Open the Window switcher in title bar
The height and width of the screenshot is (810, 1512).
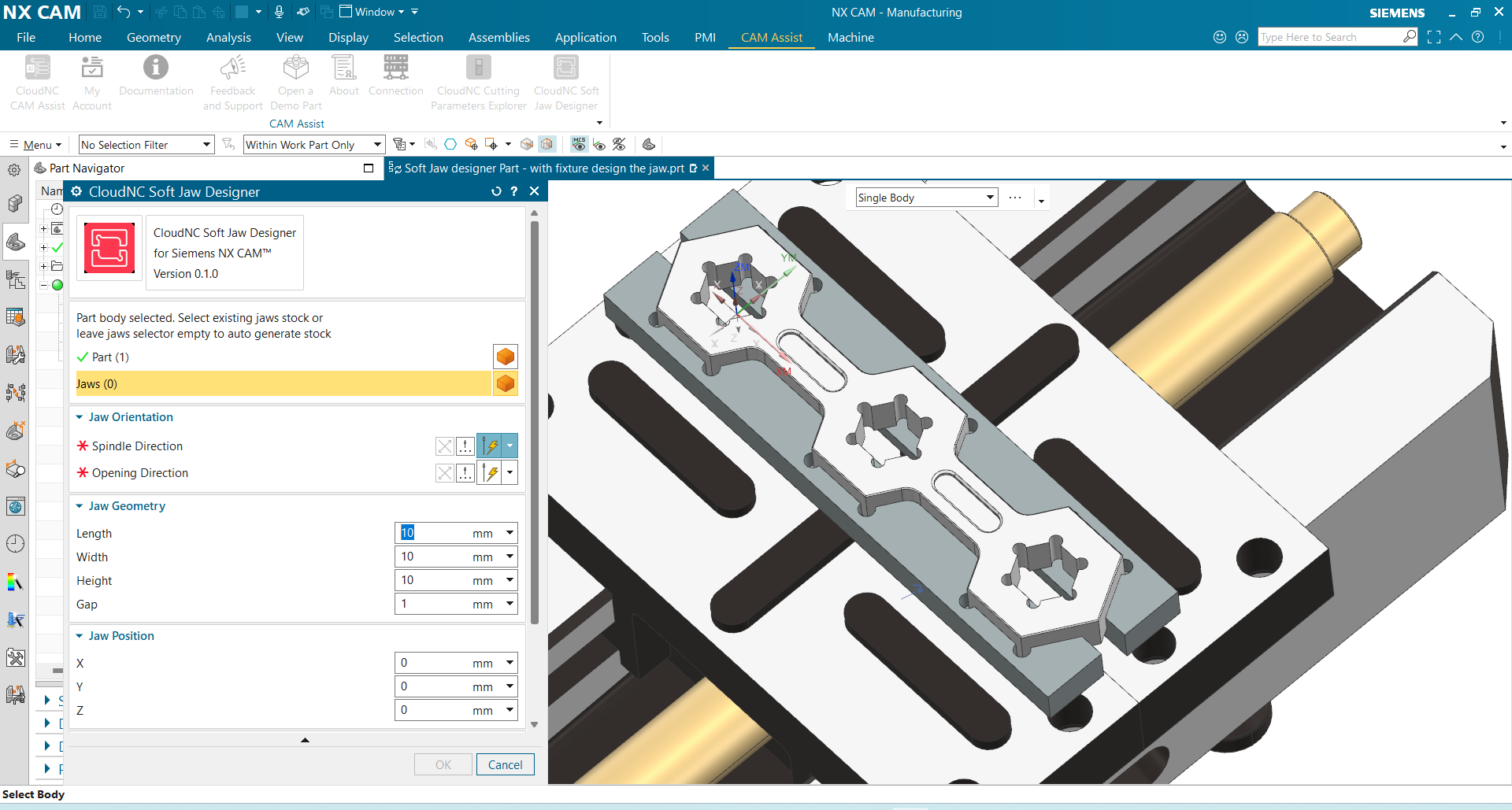[372, 12]
